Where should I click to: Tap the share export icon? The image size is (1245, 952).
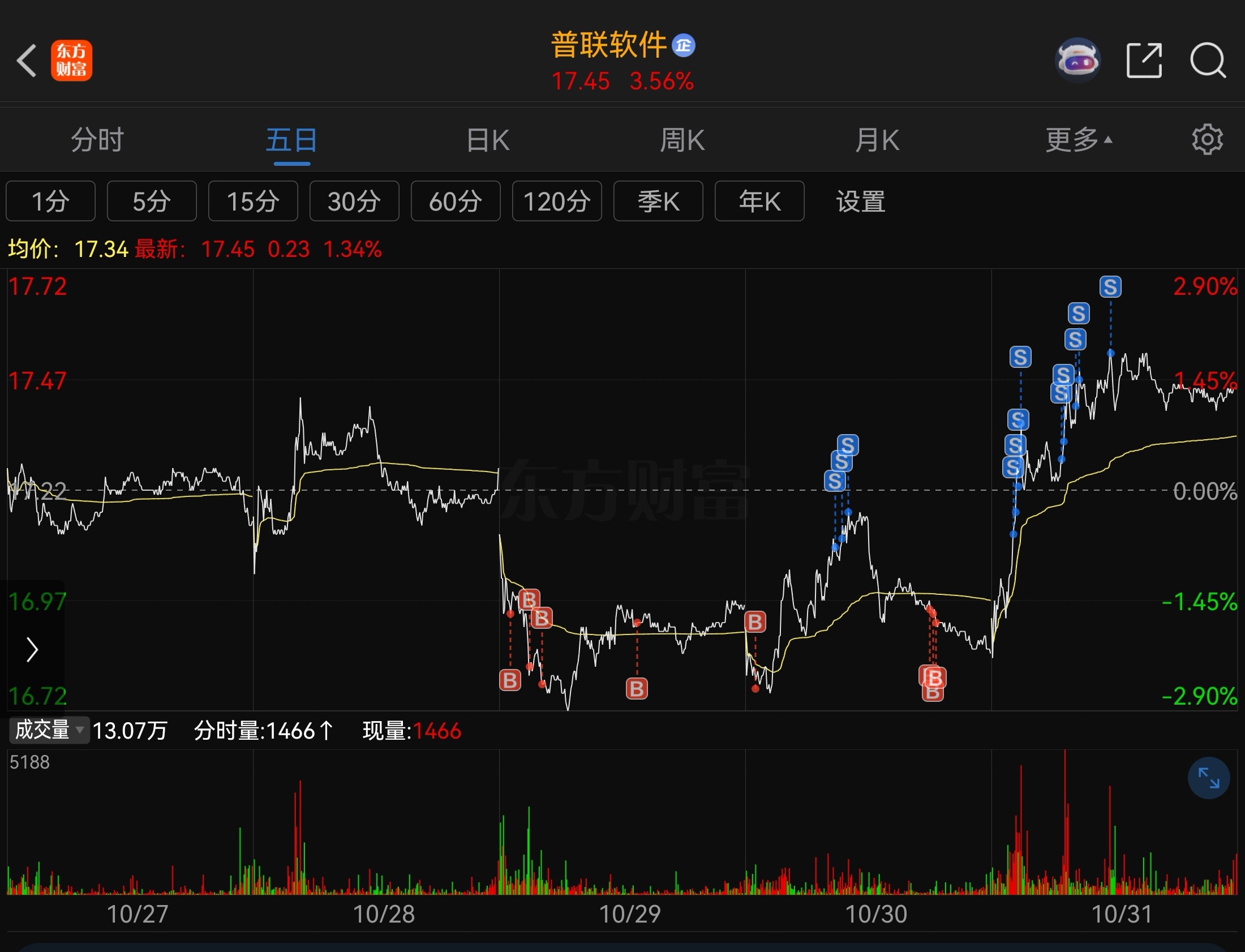1144,60
